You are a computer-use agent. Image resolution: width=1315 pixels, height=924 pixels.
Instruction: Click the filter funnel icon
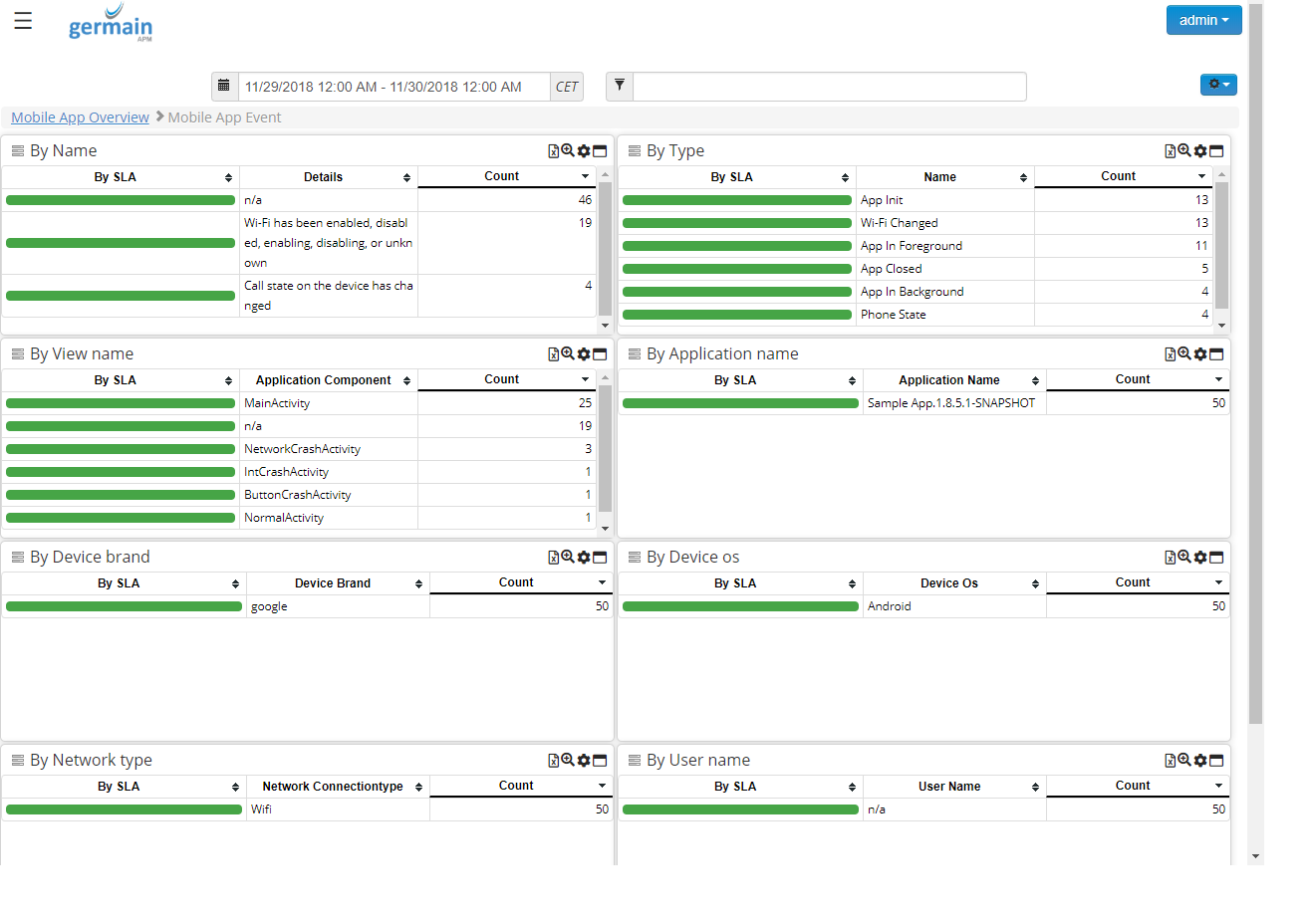(x=619, y=87)
